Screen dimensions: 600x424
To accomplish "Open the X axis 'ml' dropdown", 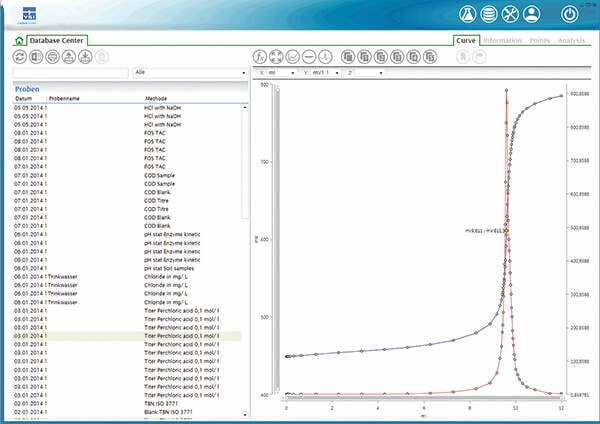I will (x=283, y=73).
